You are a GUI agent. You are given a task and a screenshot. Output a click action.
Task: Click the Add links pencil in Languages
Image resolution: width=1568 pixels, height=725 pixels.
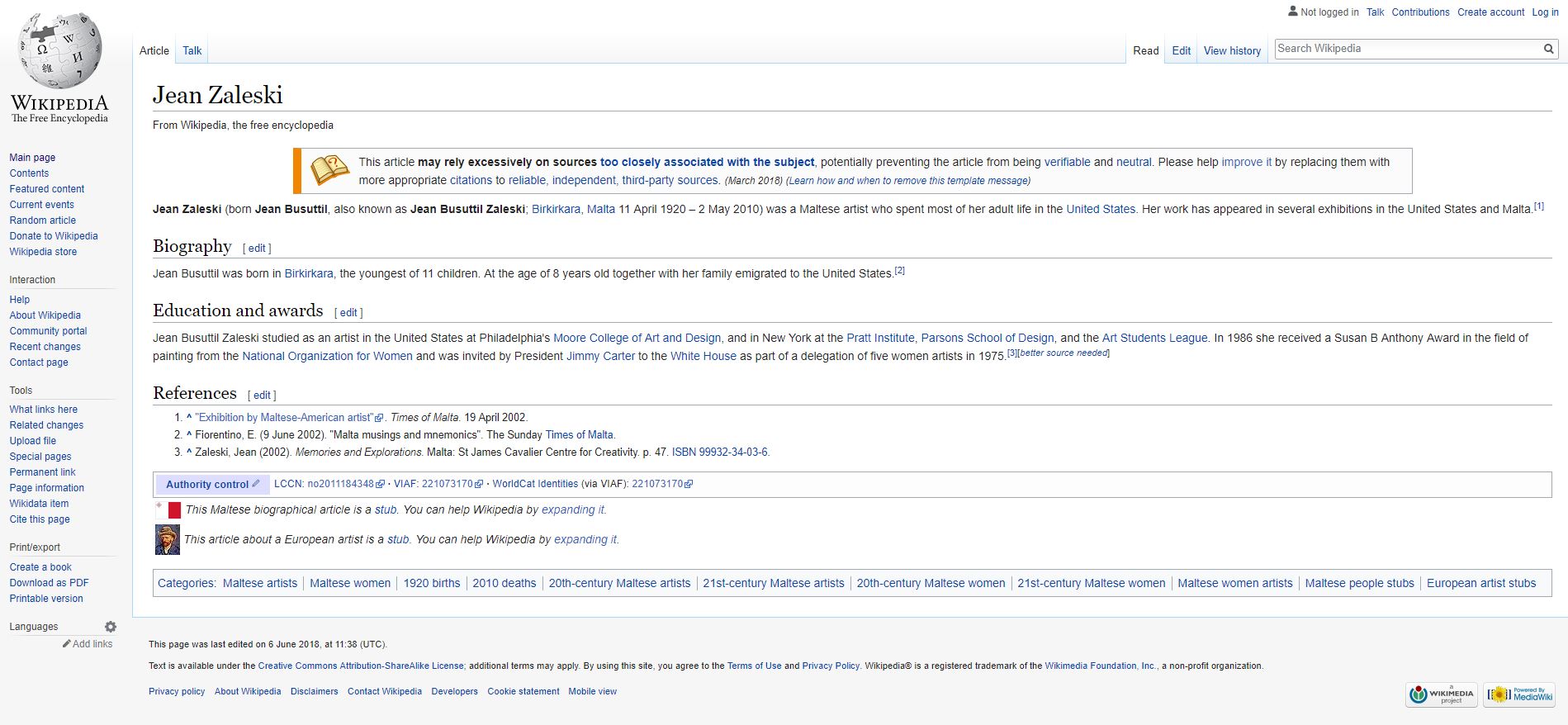pyautogui.click(x=67, y=644)
